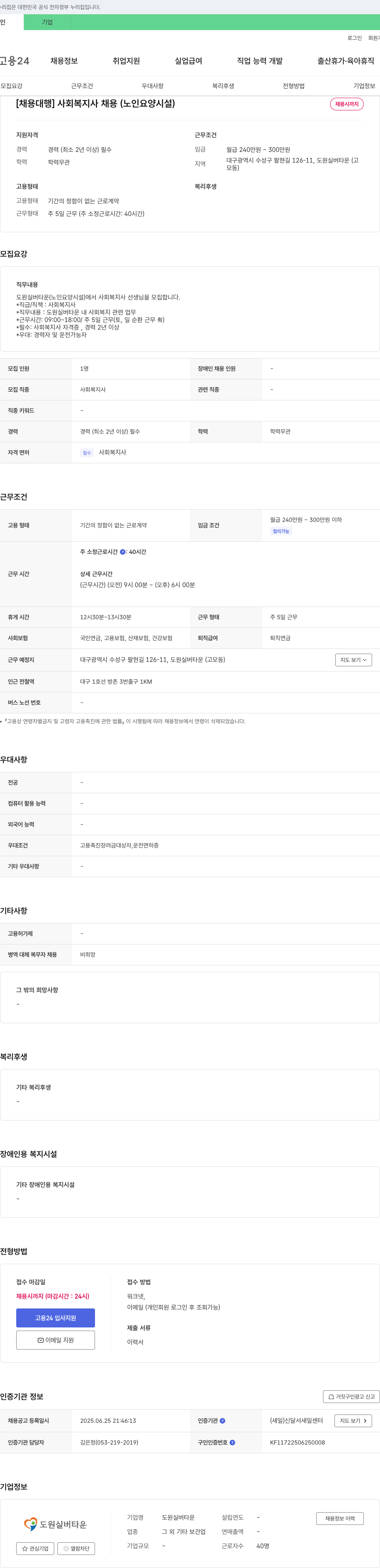Click the help icon next to 구인인증번호

click(x=232, y=1443)
